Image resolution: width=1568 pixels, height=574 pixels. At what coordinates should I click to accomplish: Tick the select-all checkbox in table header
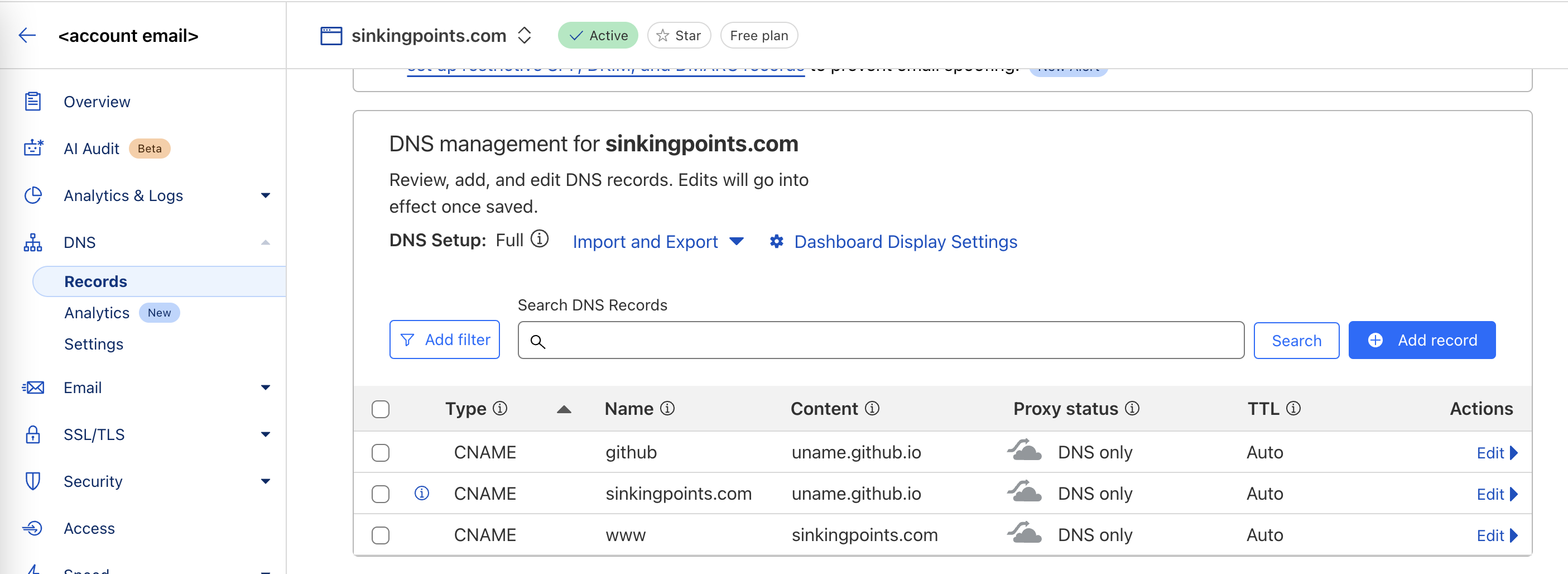click(381, 409)
